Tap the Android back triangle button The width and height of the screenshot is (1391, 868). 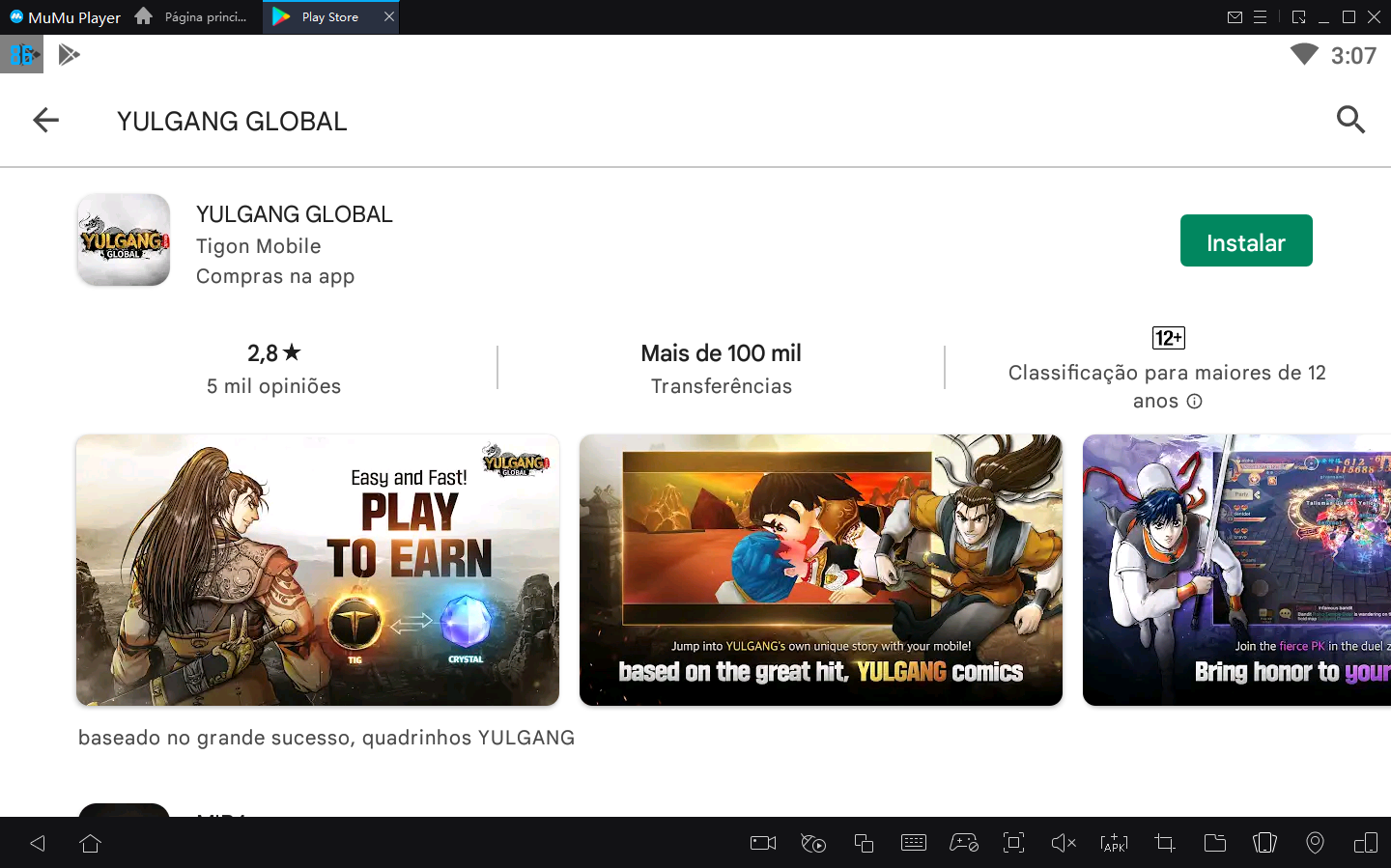pos(38,843)
